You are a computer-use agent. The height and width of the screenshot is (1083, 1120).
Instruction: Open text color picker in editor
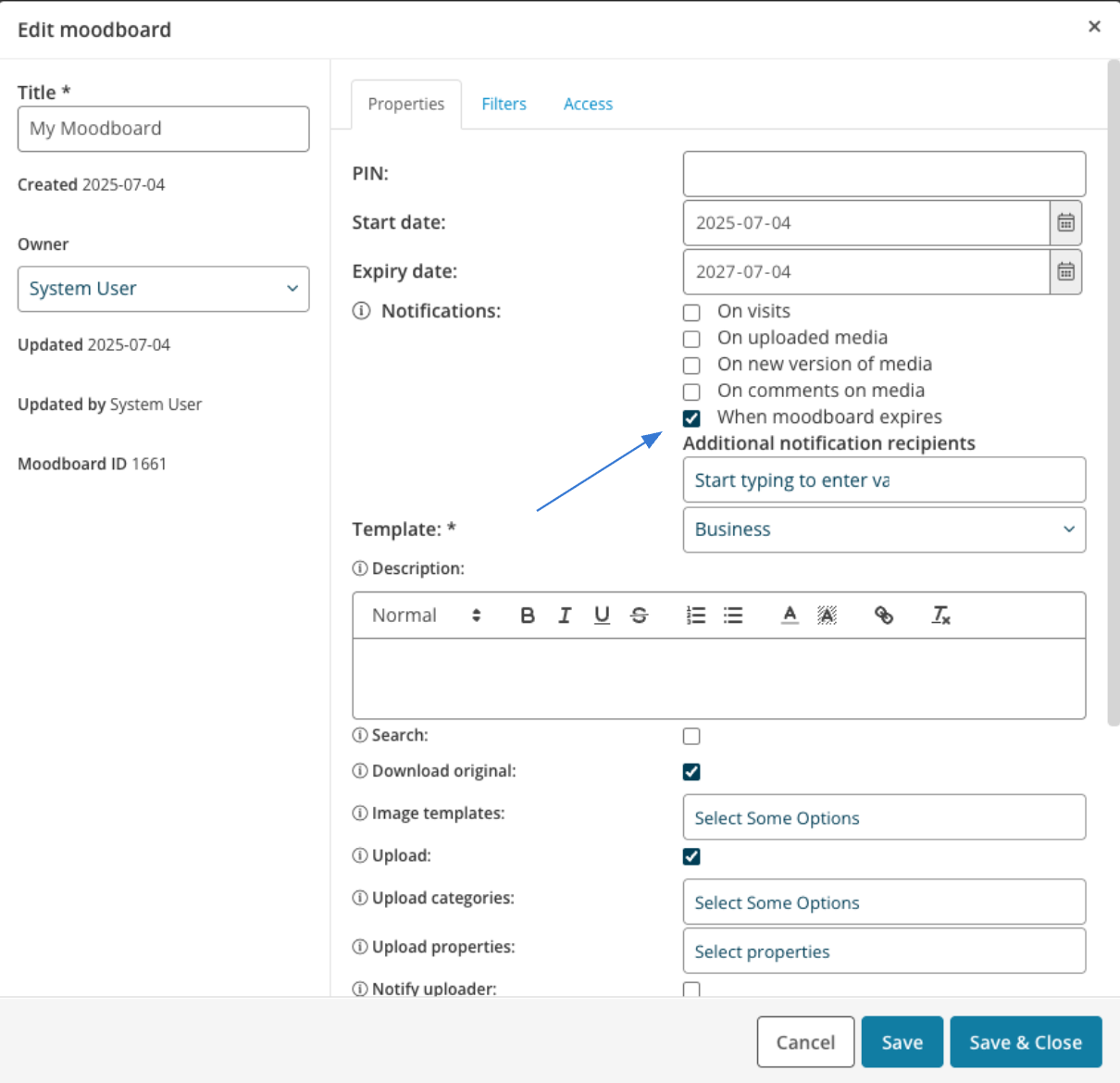(790, 616)
